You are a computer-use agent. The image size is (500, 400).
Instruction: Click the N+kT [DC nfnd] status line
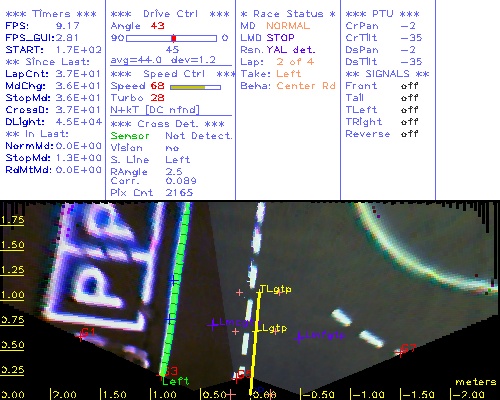(155, 110)
